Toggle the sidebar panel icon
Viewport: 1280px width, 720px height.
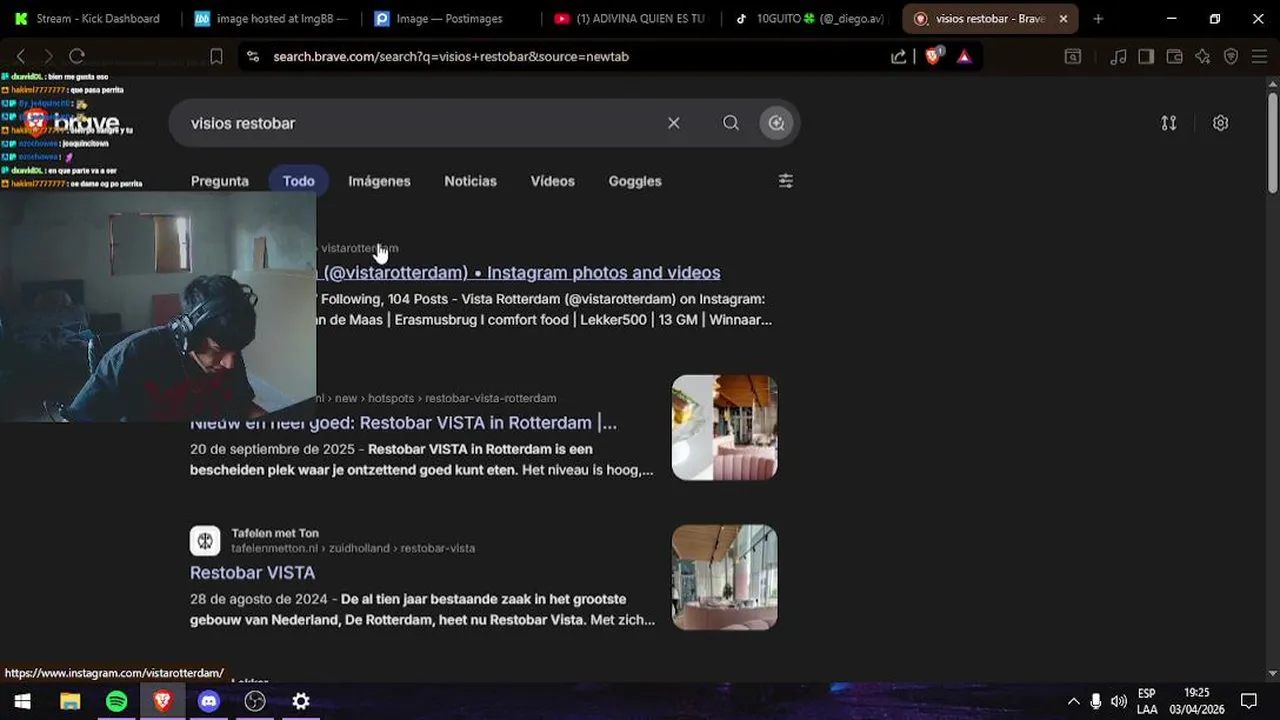pyautogui.click(x=1146, y=57)
